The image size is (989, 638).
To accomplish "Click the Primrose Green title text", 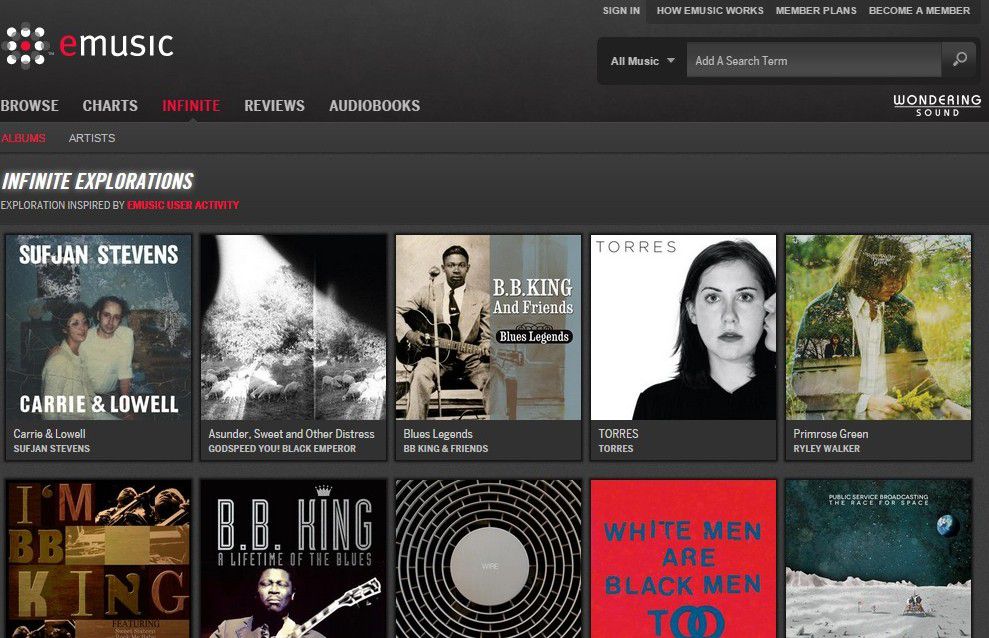I will tap(831, 434).
